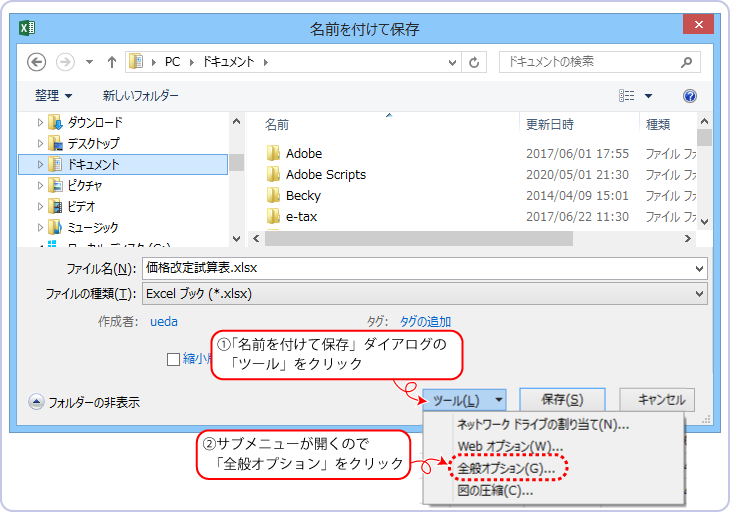Create a 新しいフォルダー

pos(140,96)
